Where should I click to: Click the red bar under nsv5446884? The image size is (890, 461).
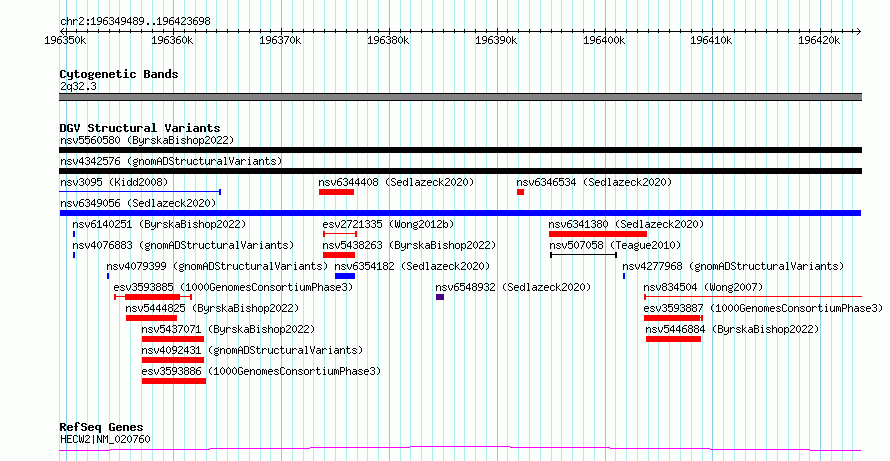673,339
